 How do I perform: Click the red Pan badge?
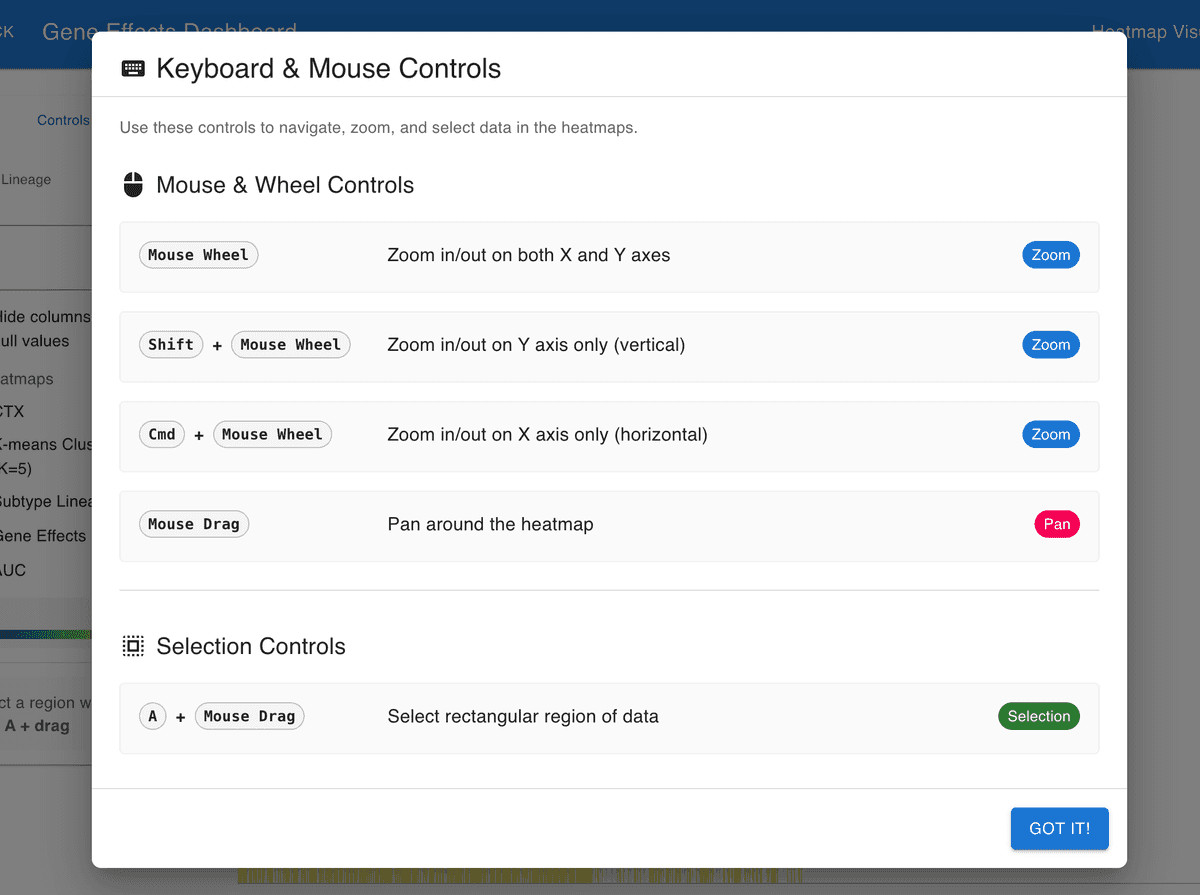point(1056,524)
